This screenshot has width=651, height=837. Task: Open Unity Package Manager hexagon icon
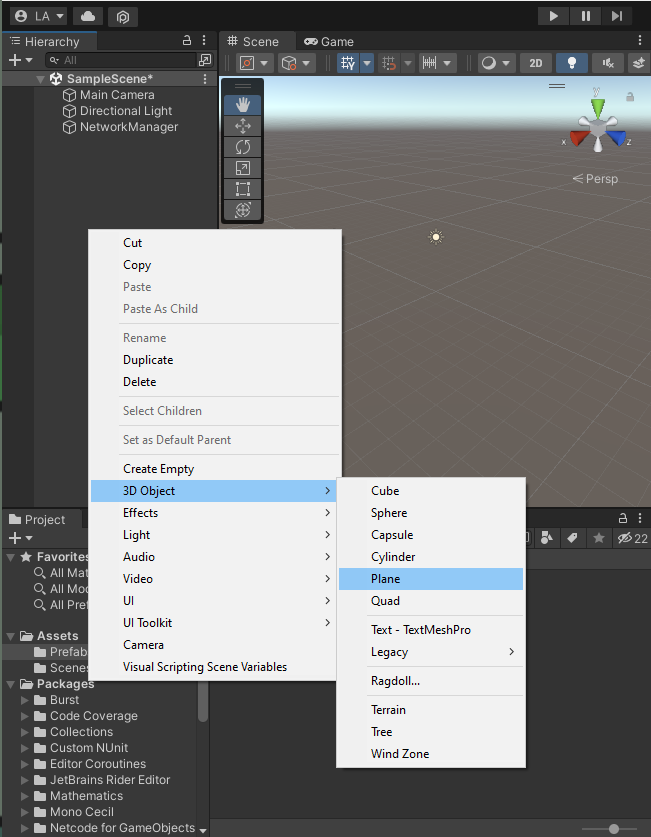tap(123, 17)
